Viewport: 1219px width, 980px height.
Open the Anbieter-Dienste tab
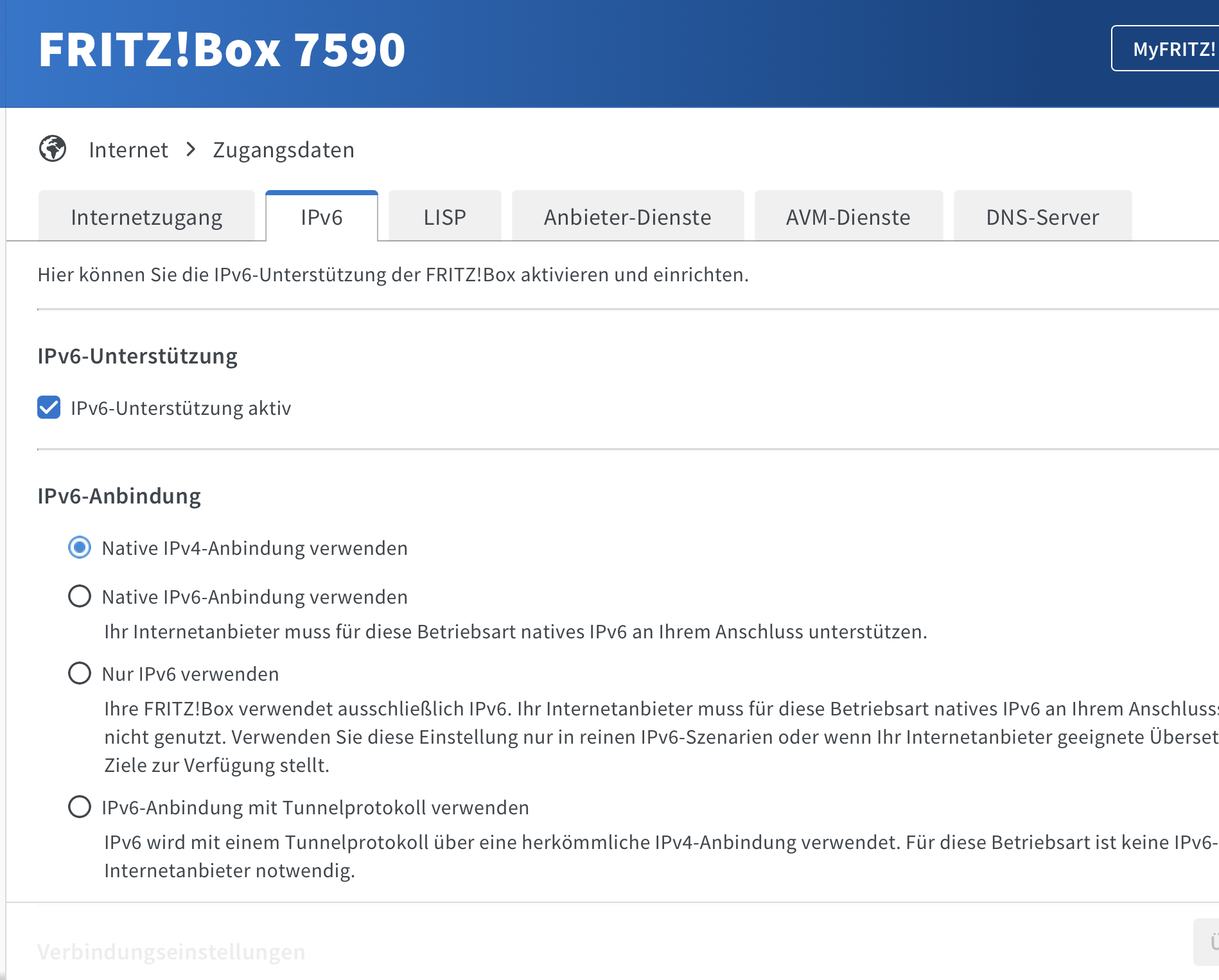click(627, 216)
